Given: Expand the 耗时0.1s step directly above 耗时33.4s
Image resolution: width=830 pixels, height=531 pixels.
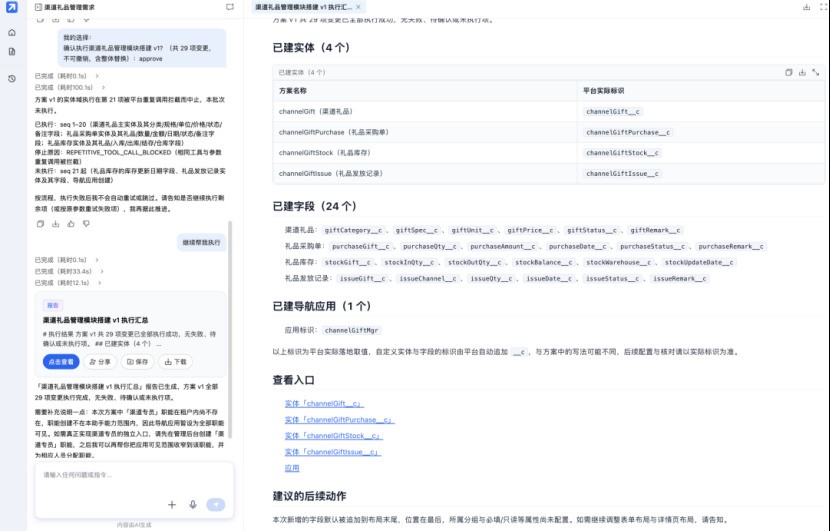Looking at the screenshot, I should [x=67, y=260].
